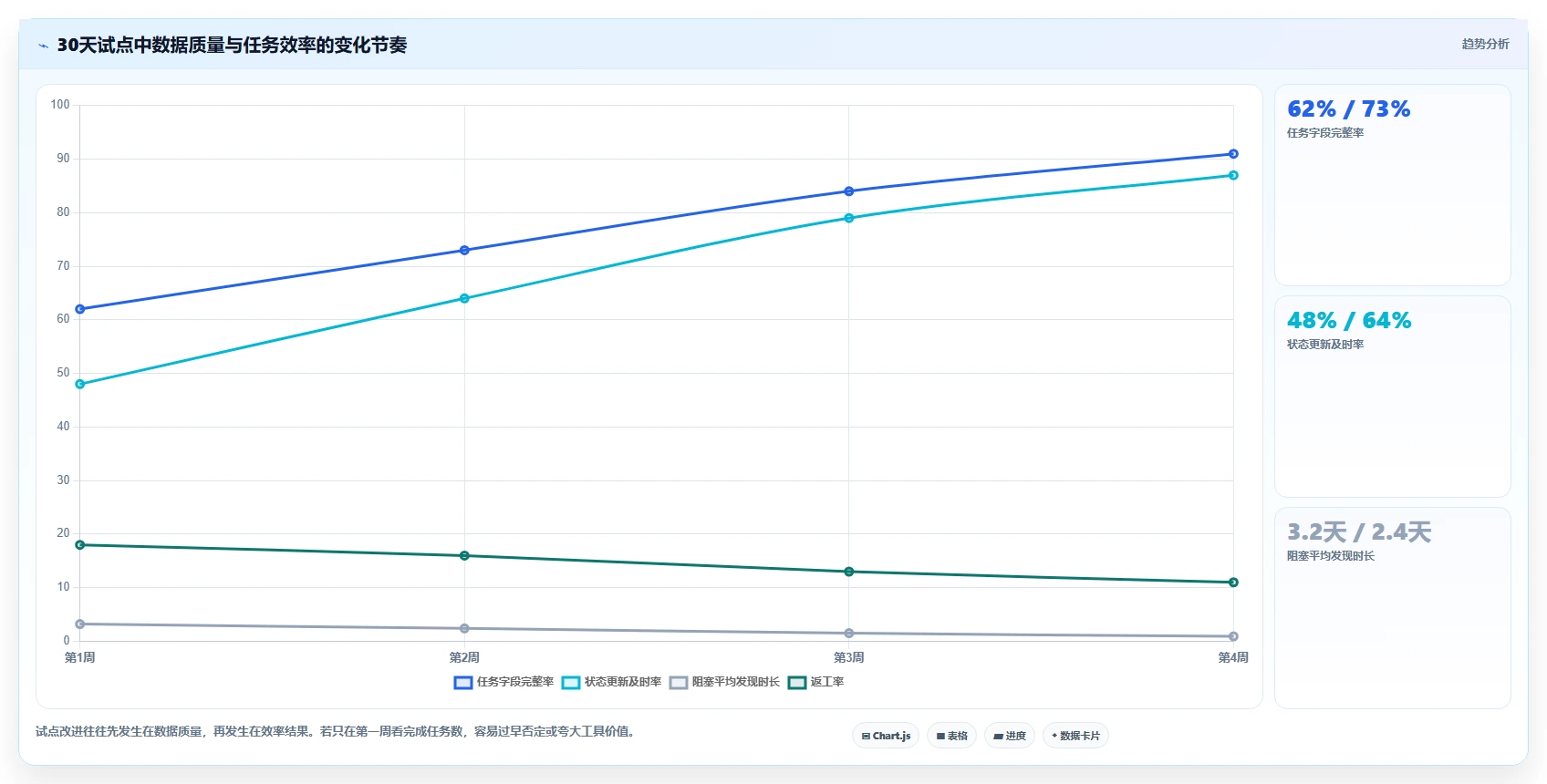
Task: Select 状态更新及时率 point at 第1周
Action: point(80,384)
